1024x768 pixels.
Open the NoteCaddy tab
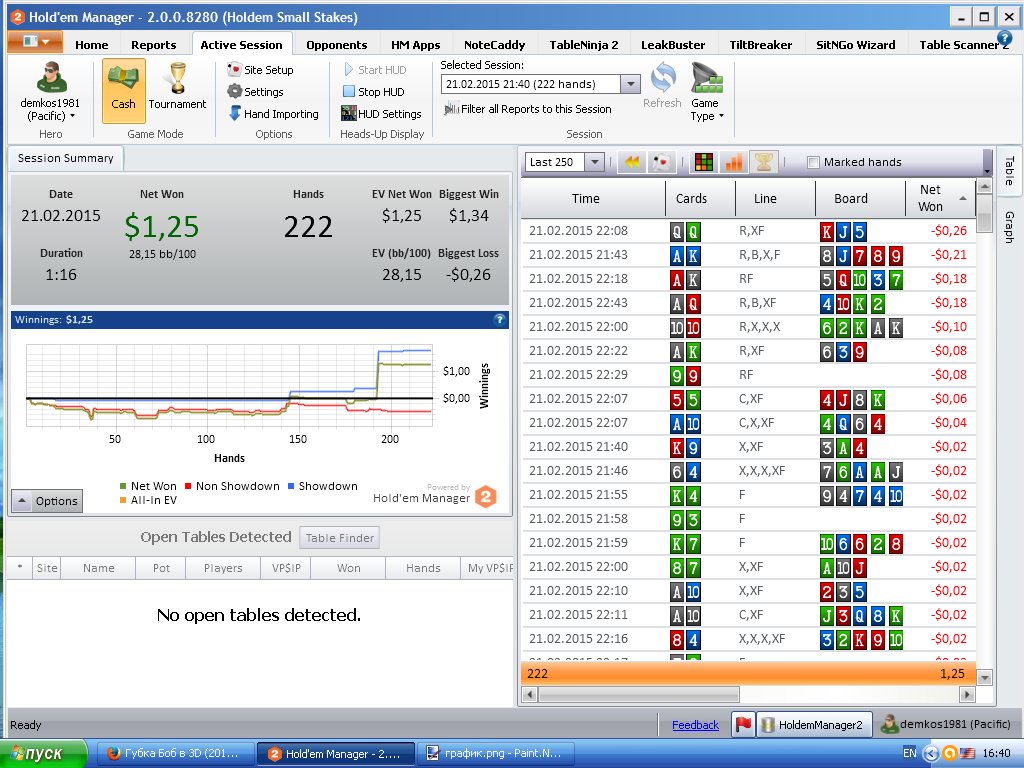coord(494,44)
